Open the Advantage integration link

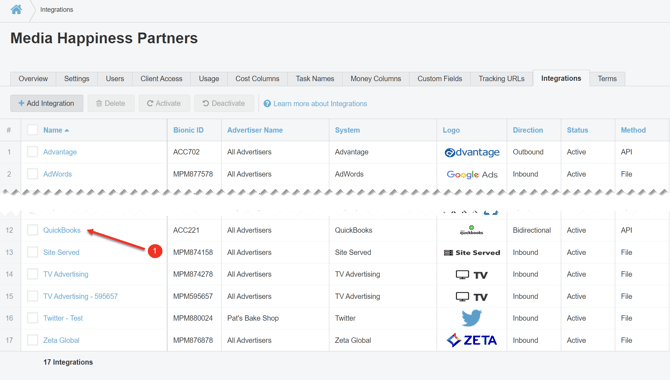60,152
